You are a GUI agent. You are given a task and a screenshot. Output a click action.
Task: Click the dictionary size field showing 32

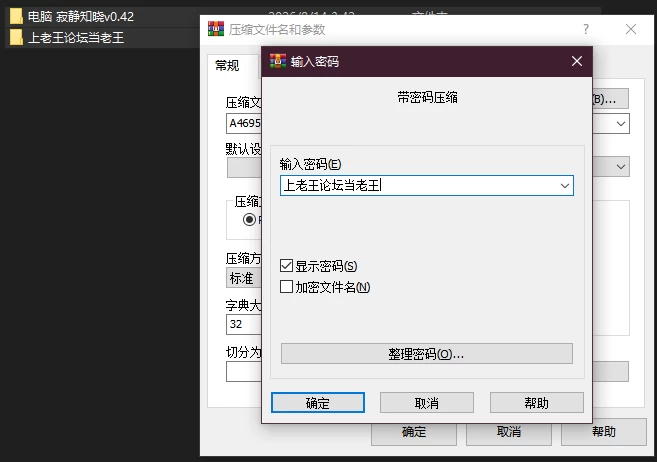tap(244, 324)
